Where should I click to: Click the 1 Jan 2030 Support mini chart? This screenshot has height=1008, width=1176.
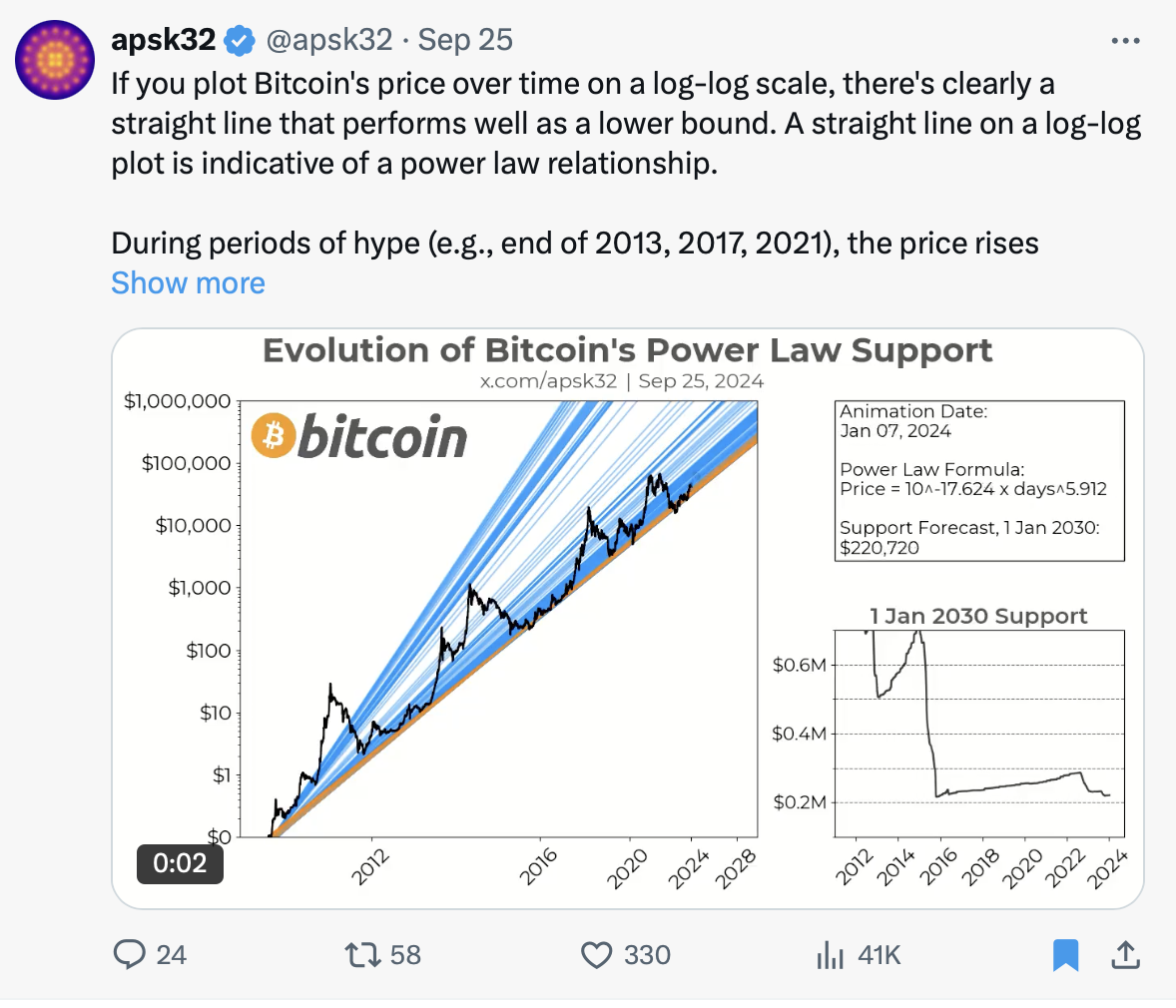coord(978,734)
